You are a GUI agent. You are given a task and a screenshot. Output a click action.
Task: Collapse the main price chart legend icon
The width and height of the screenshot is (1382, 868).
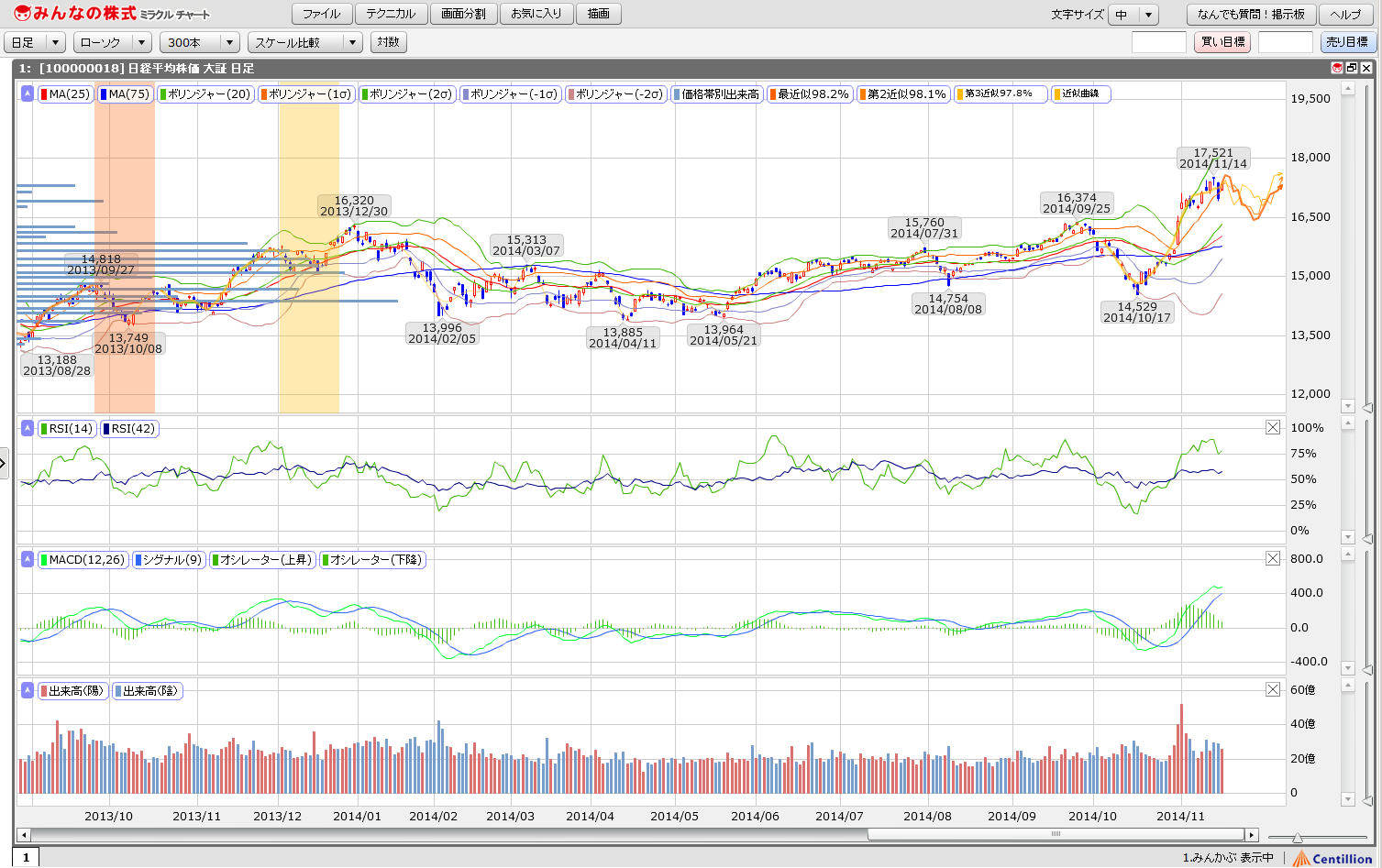[x=28, y=93]
